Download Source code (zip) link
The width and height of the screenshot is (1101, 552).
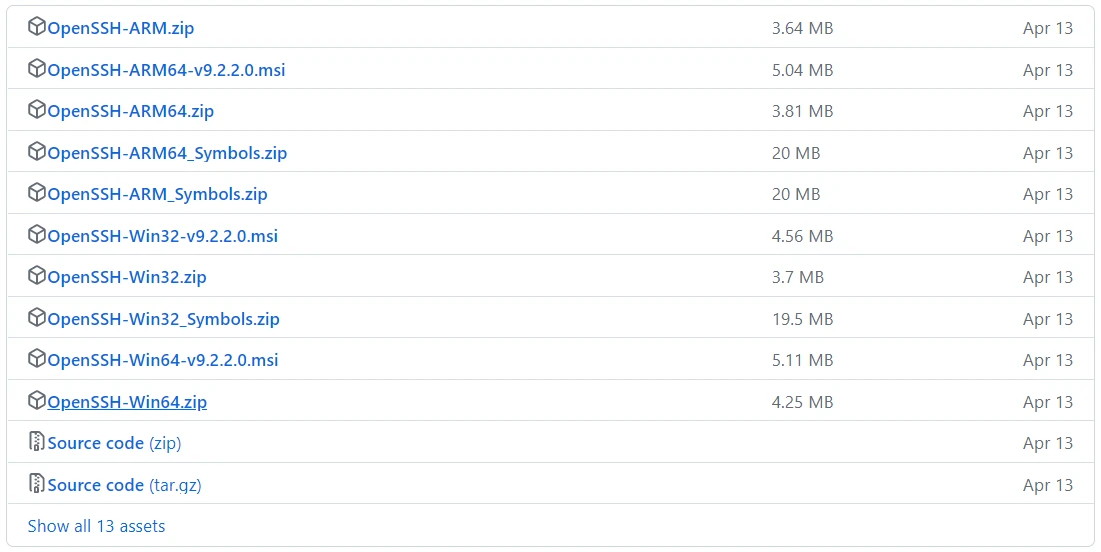coord(114,443)
